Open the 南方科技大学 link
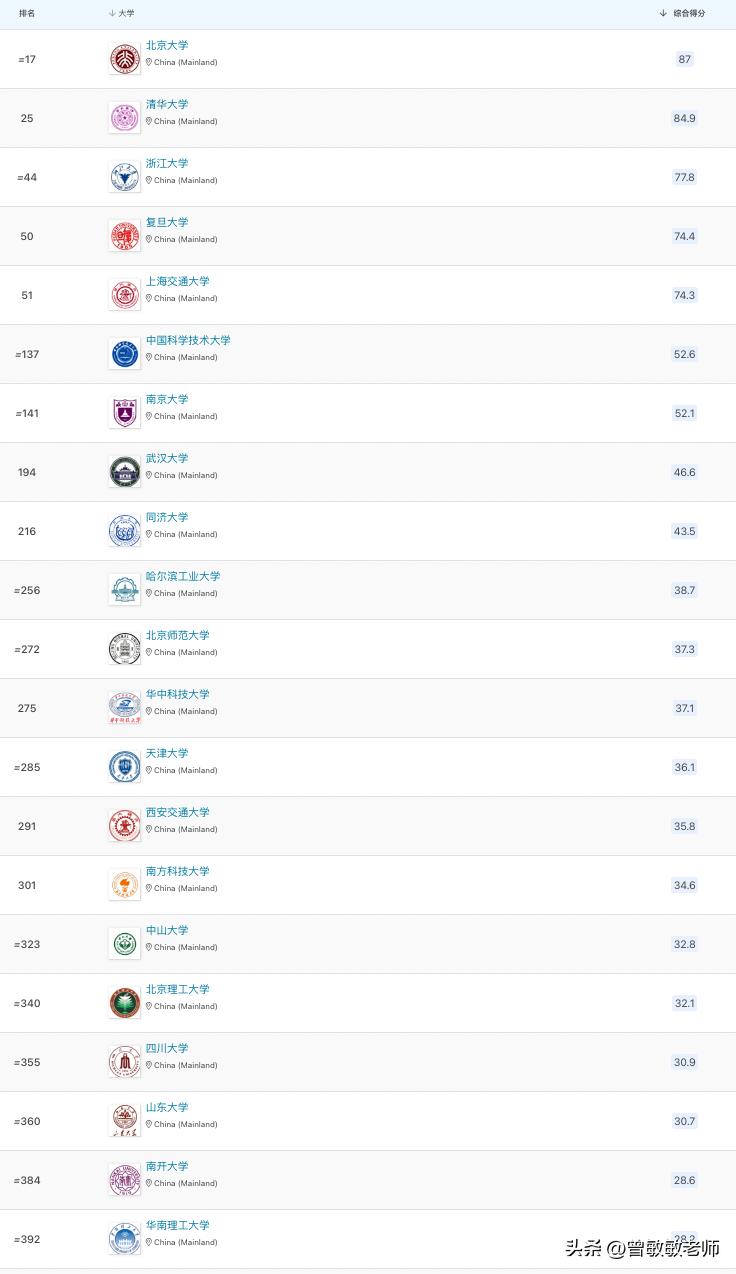The width and height of the screenshot is (736, 1274). pos(178,871)
